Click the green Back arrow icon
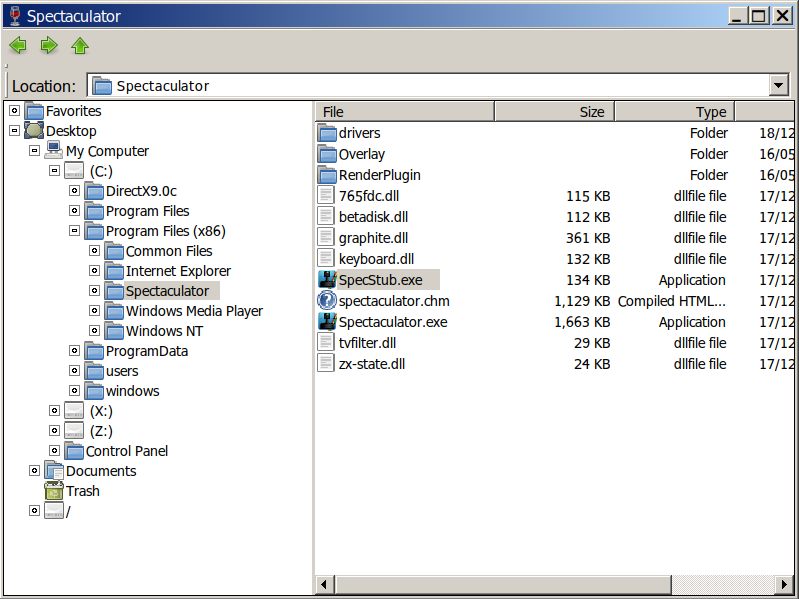799x599 pixels. click(18, 45)
